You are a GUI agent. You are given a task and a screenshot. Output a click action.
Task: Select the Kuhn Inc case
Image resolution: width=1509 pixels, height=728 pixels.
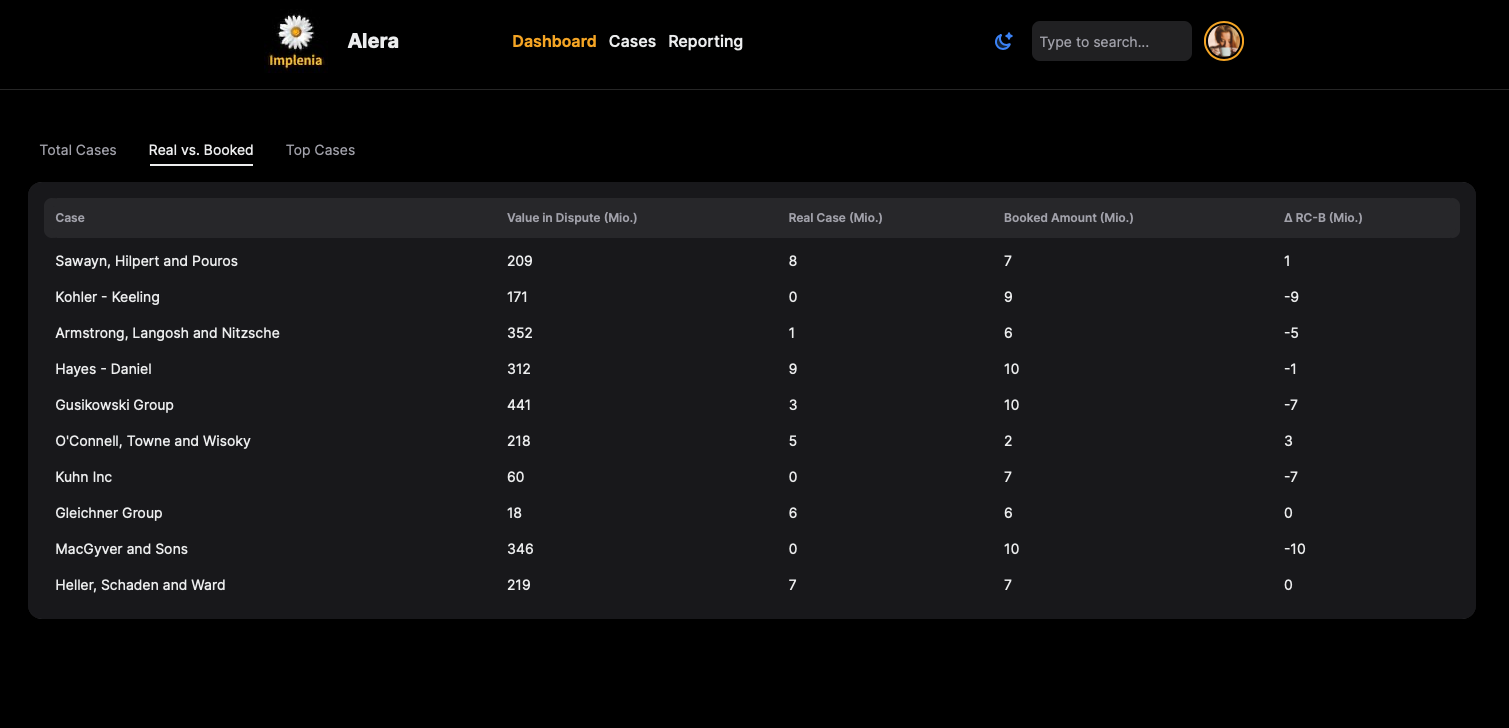point(83,477)
